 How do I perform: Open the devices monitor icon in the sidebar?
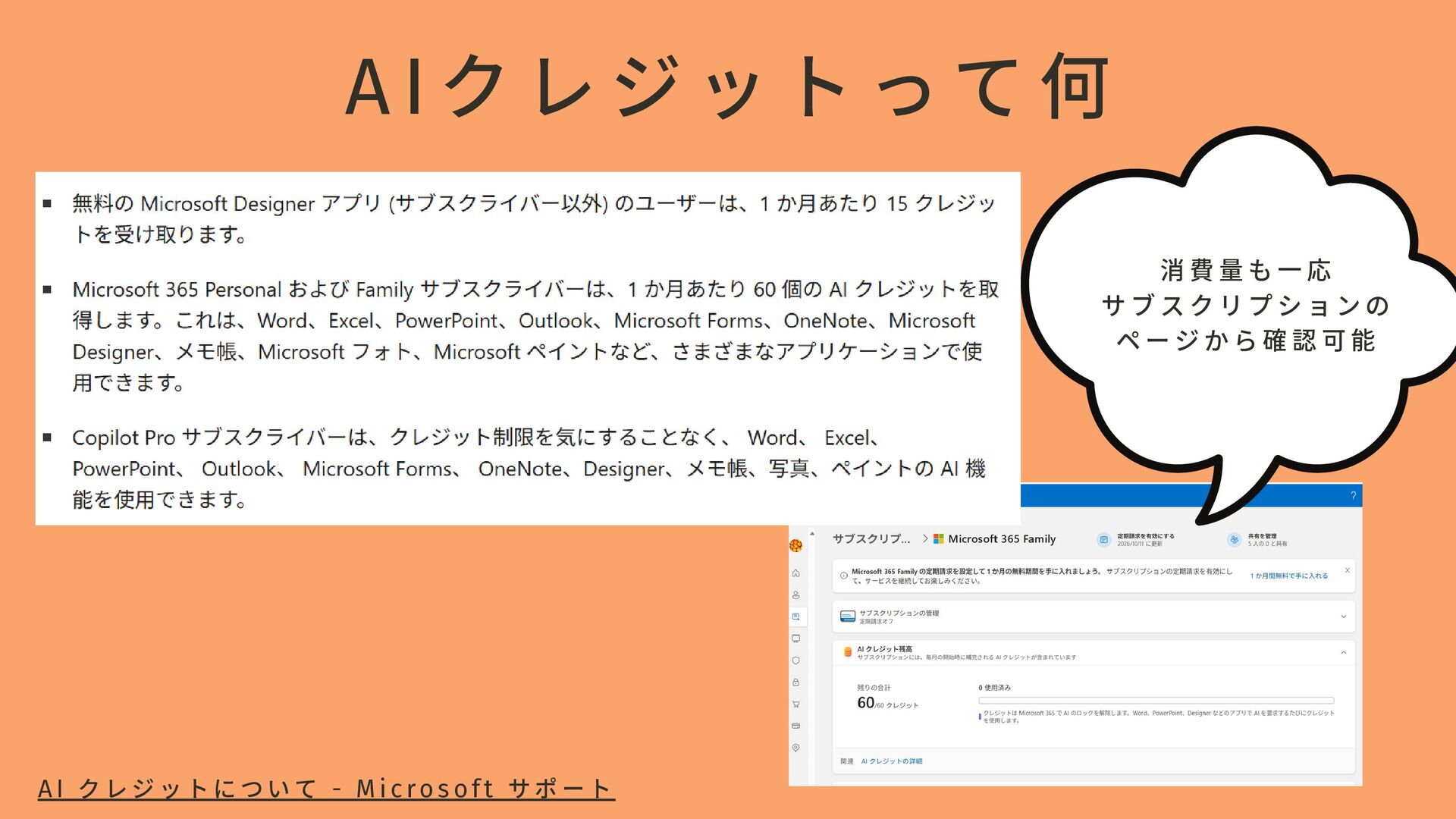pos(795,639)
